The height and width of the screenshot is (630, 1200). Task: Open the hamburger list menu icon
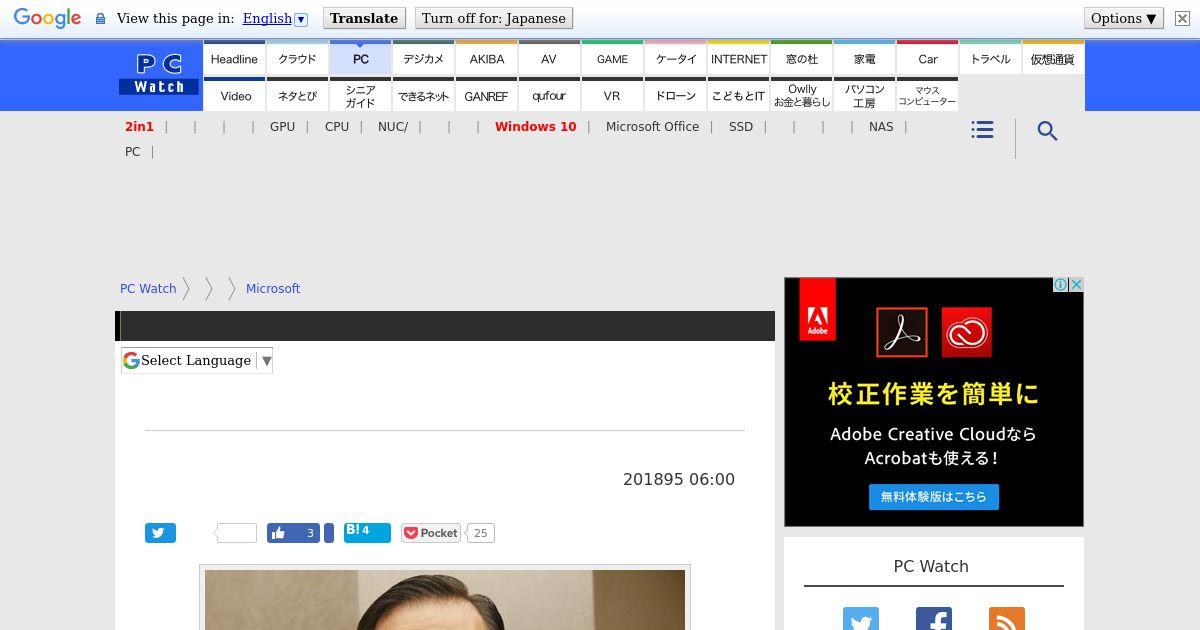[982, 130]
